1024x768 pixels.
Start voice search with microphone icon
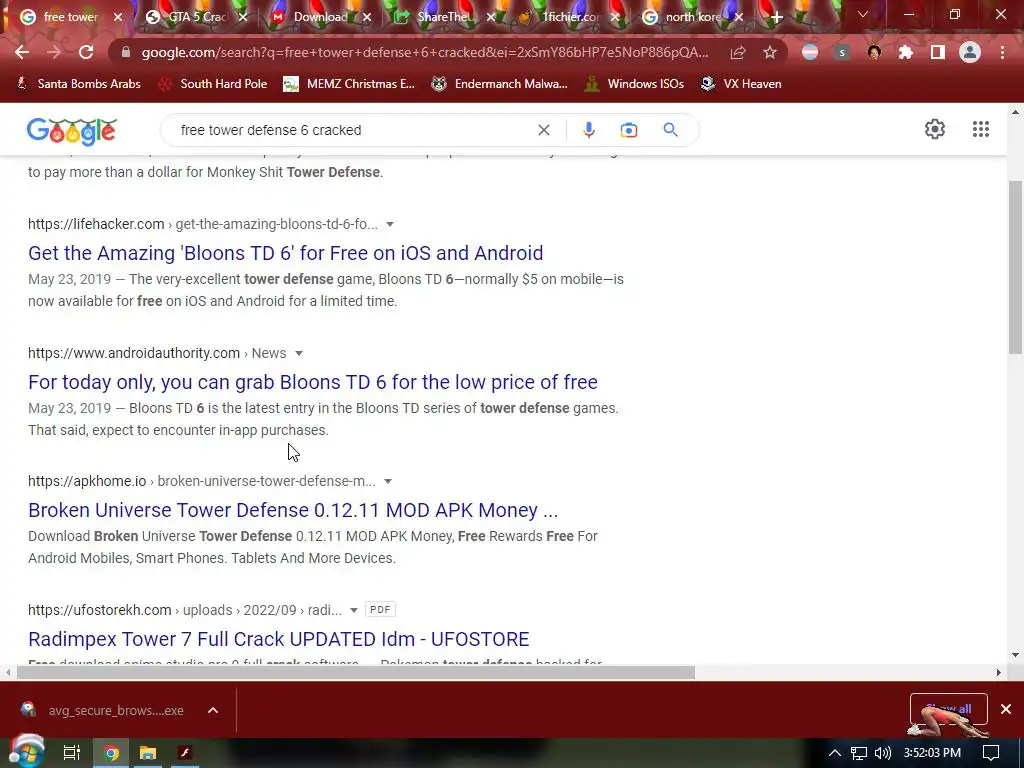click(588, 130)
